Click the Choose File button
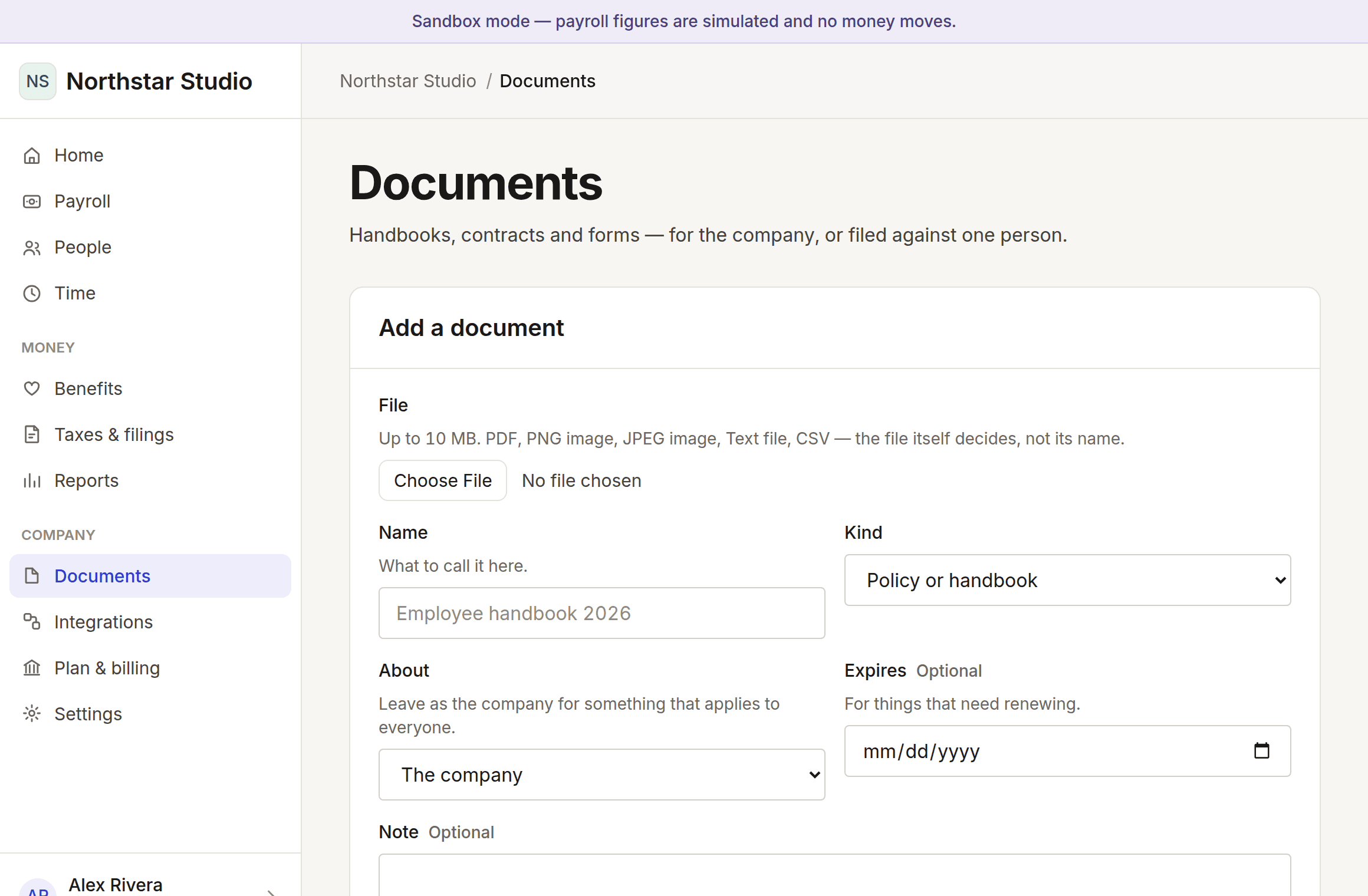1368x896 pixels. [x=443, y=480]
